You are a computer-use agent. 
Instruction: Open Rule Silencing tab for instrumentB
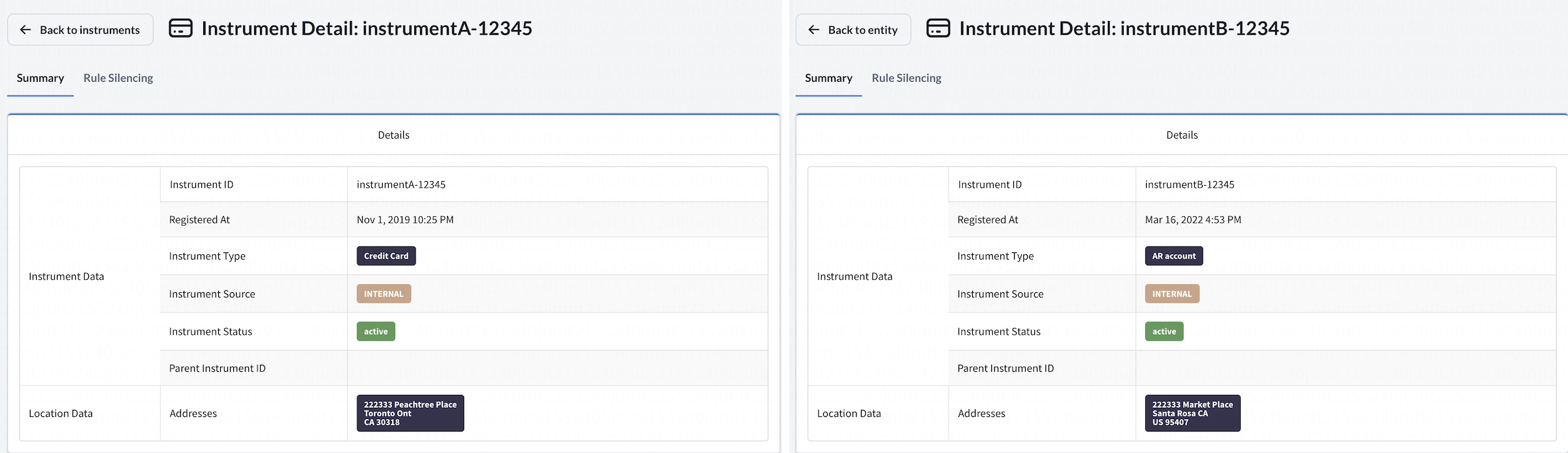tap(906, 78)
